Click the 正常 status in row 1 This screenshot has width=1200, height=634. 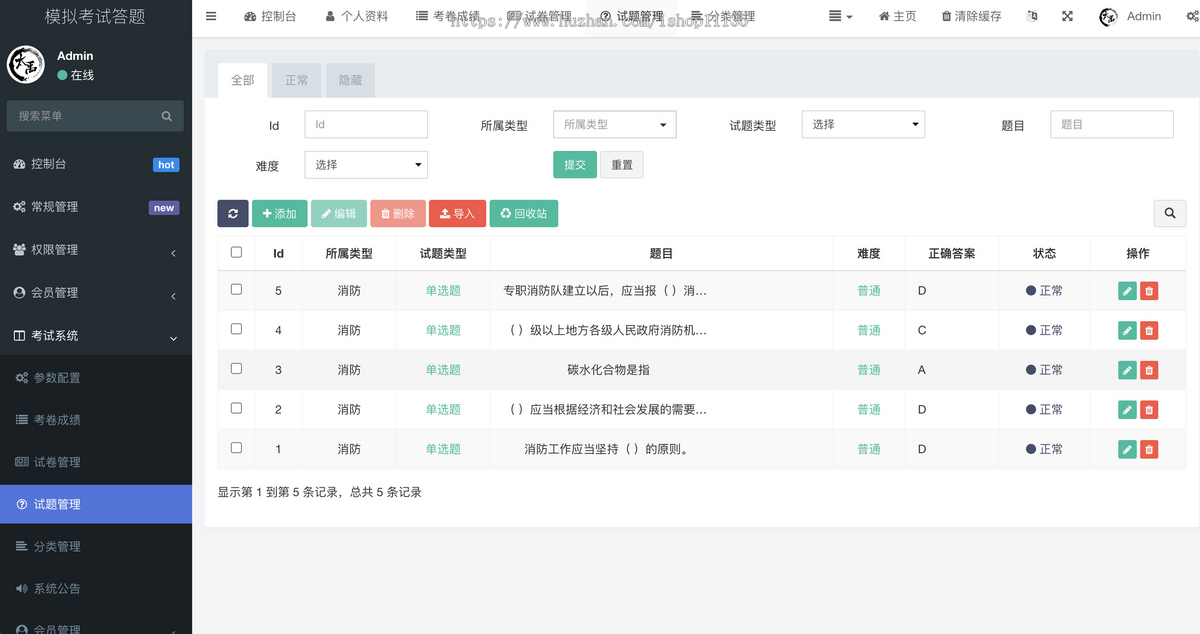pos(1044,449)
